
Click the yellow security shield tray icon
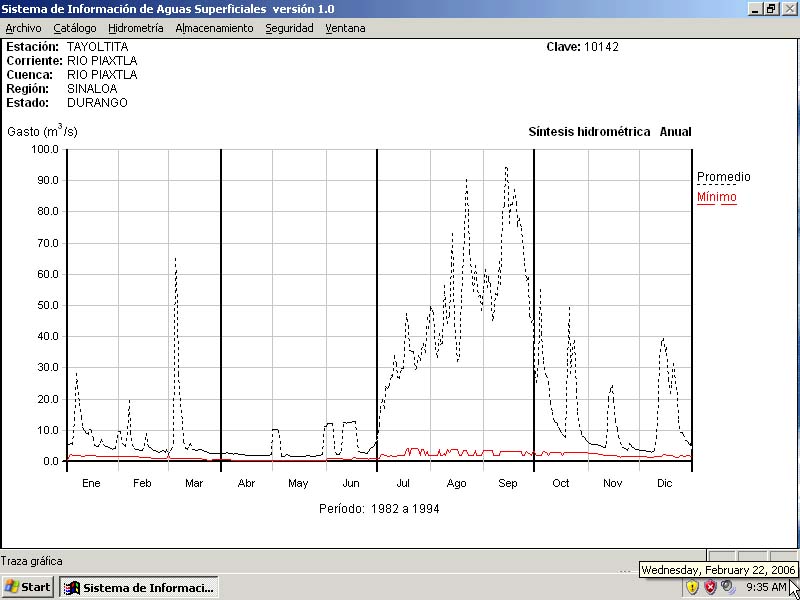pyautogui.click(x=692, y=587)
